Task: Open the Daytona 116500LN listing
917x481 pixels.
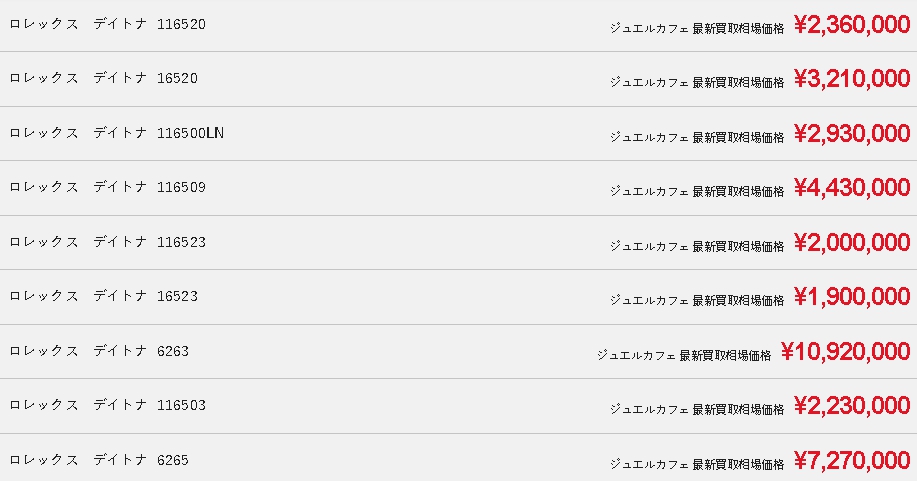Action: pyautogui.click(x=116, y=133)
